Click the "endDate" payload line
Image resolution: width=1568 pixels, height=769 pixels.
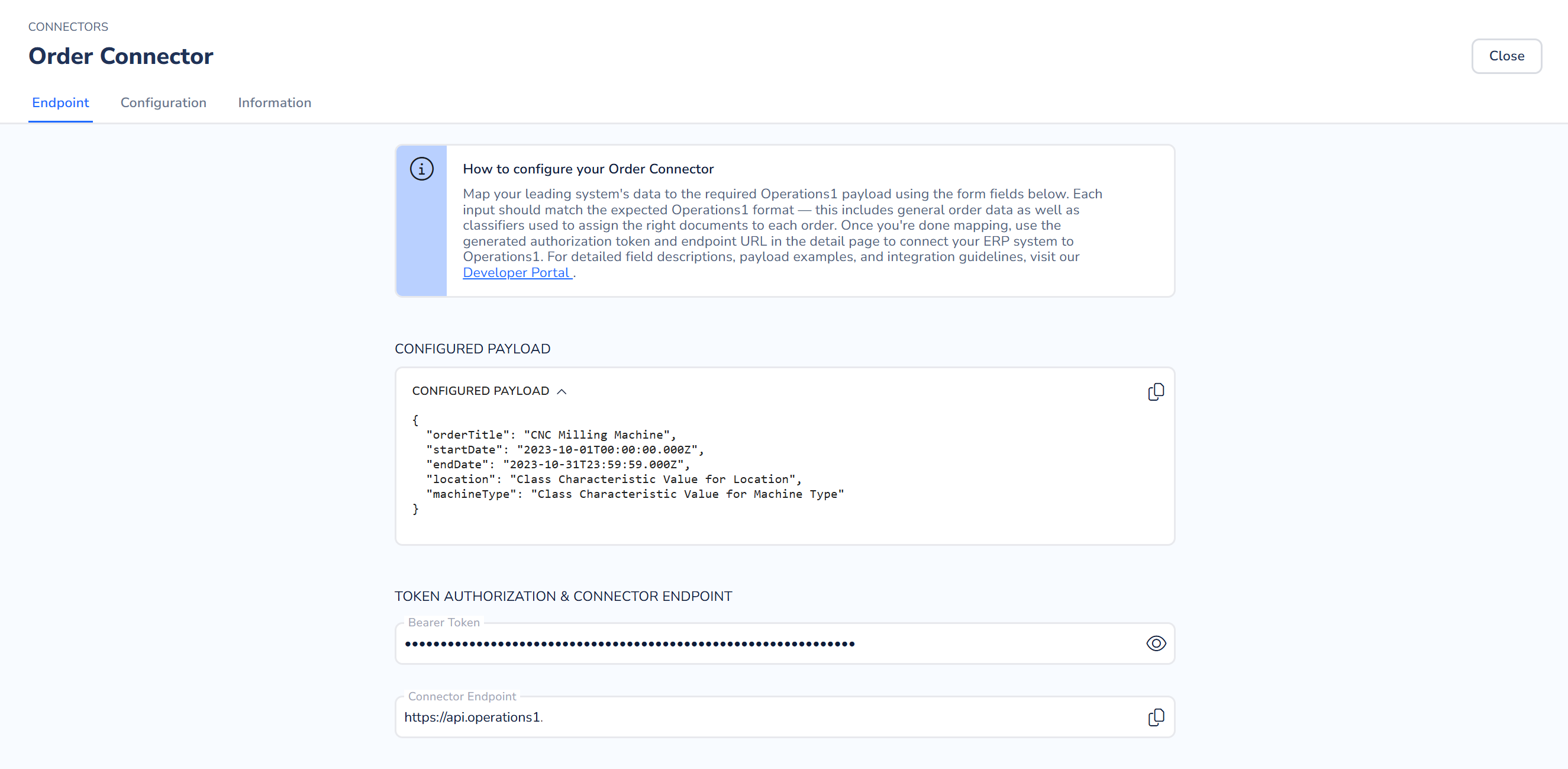pyautogui.click(x=558, y=464)
